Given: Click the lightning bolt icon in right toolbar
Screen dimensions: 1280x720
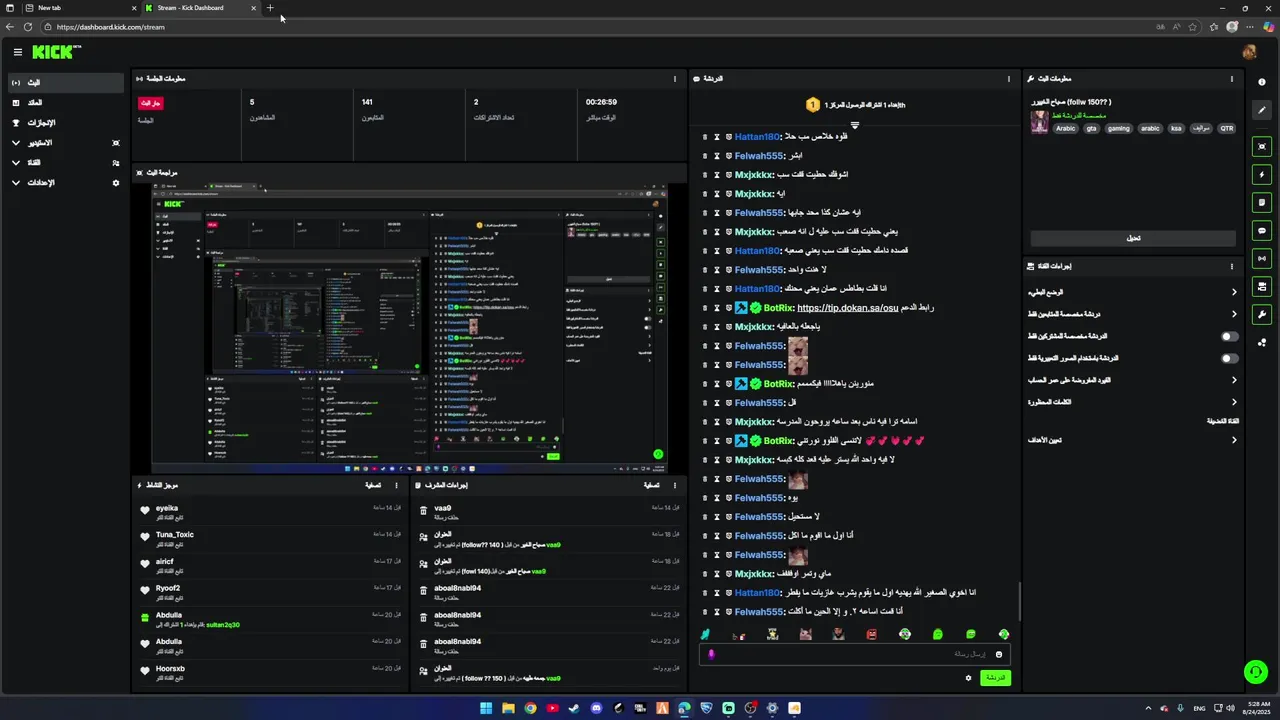Looking at the screenshot, I should (1262, 174).
